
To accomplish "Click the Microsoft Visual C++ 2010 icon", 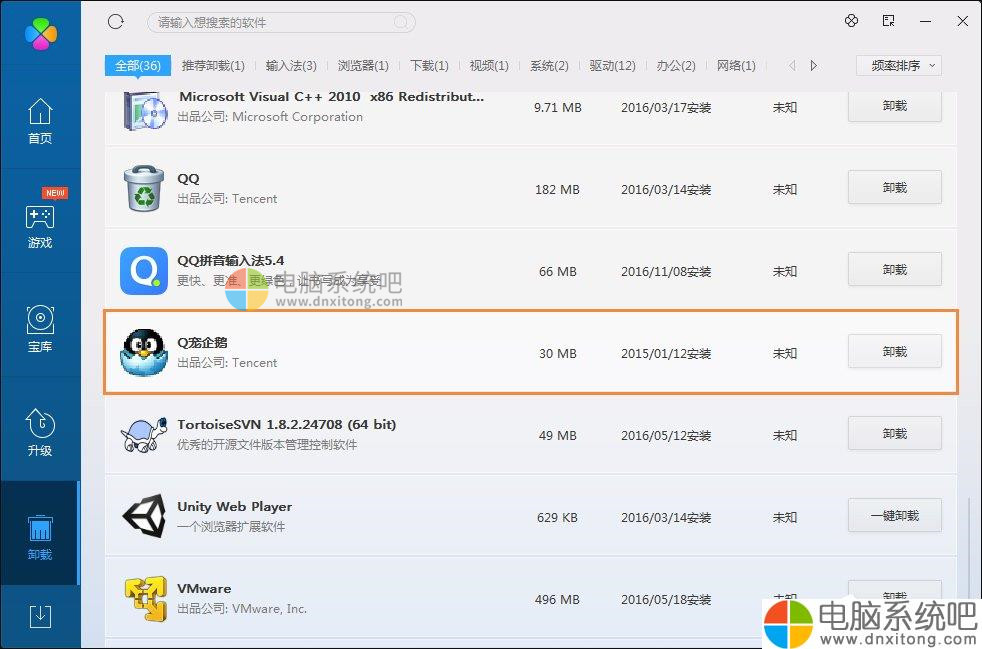I will 145,112.
